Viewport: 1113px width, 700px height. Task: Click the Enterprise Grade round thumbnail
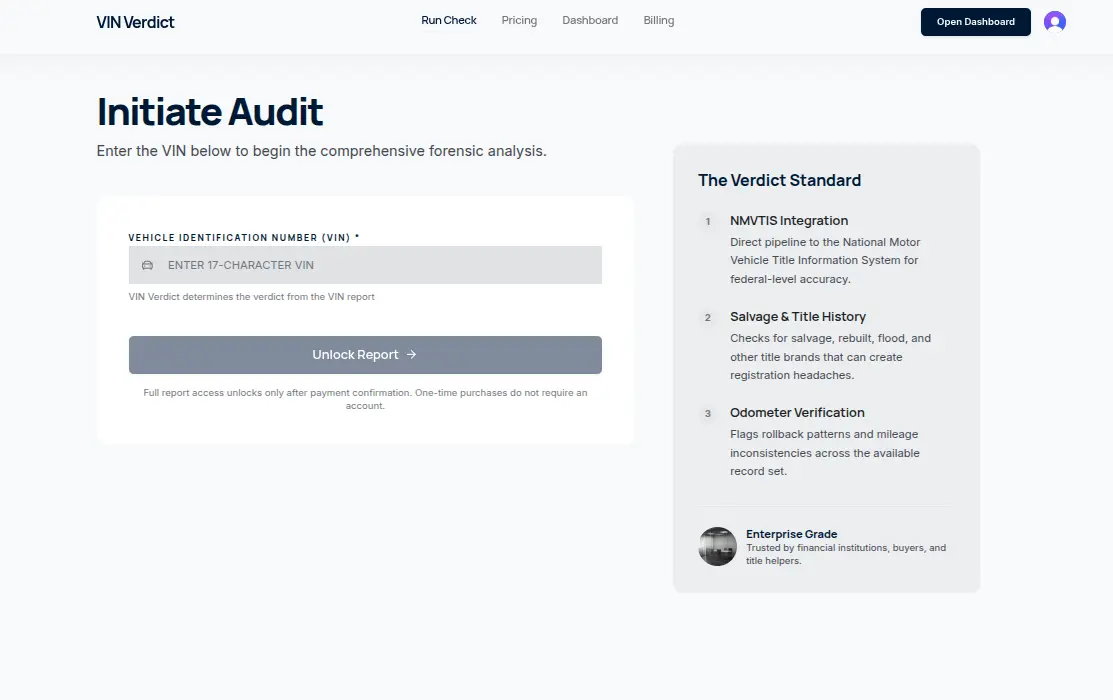[717, 546]
